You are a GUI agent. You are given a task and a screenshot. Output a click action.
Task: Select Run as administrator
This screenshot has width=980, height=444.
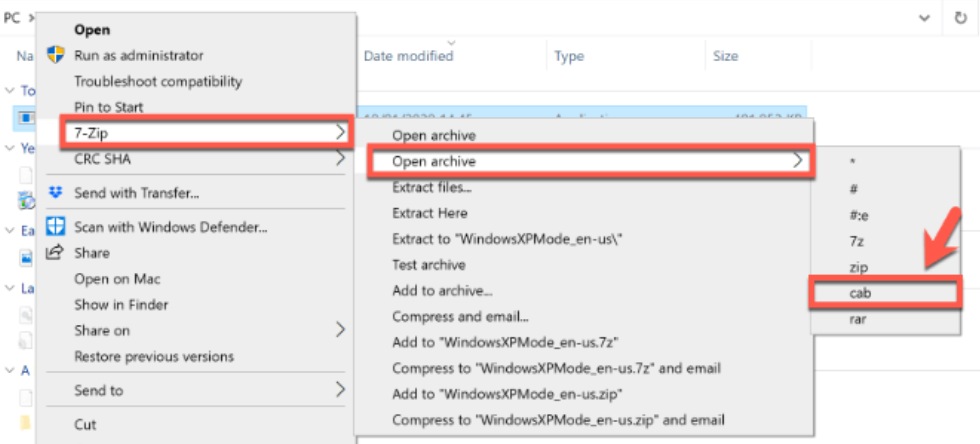pyautogui.click(x=139, y=55)
